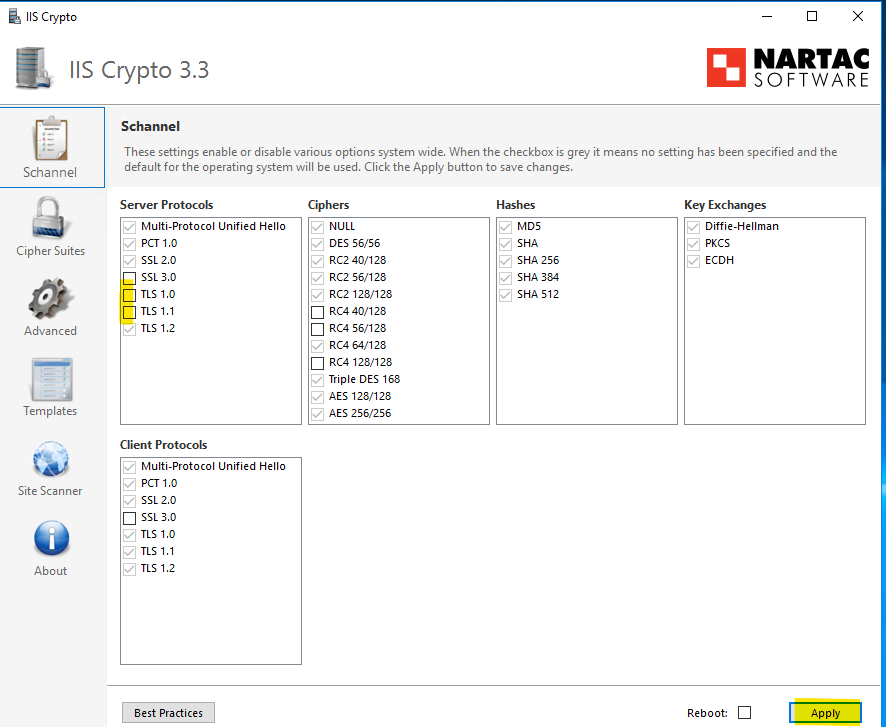Toggle server protocol TLS 1.1 checkbox
Image resolution: width=886 pixels, height=727 pixels.
(129, 312)
